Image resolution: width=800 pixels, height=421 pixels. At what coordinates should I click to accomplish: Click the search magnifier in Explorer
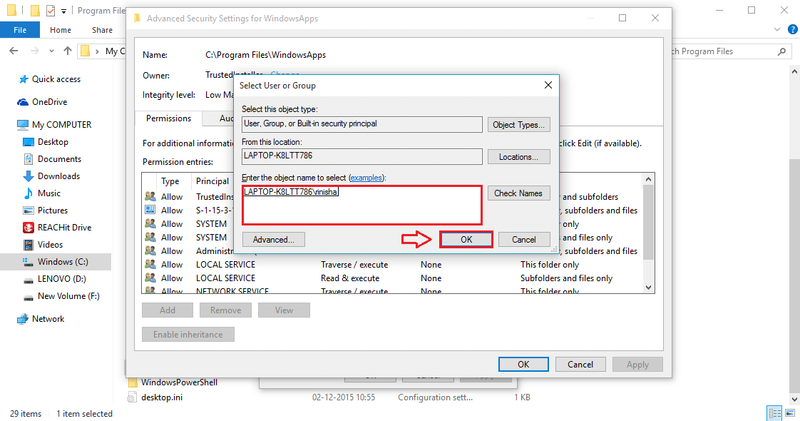click(x=782, y=51)
